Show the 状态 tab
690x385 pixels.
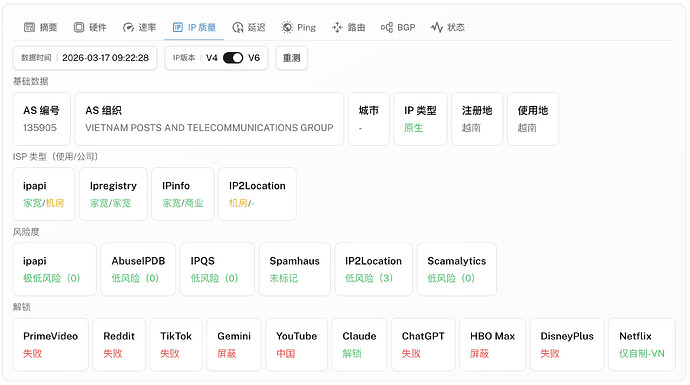click(x=448, y=27)
